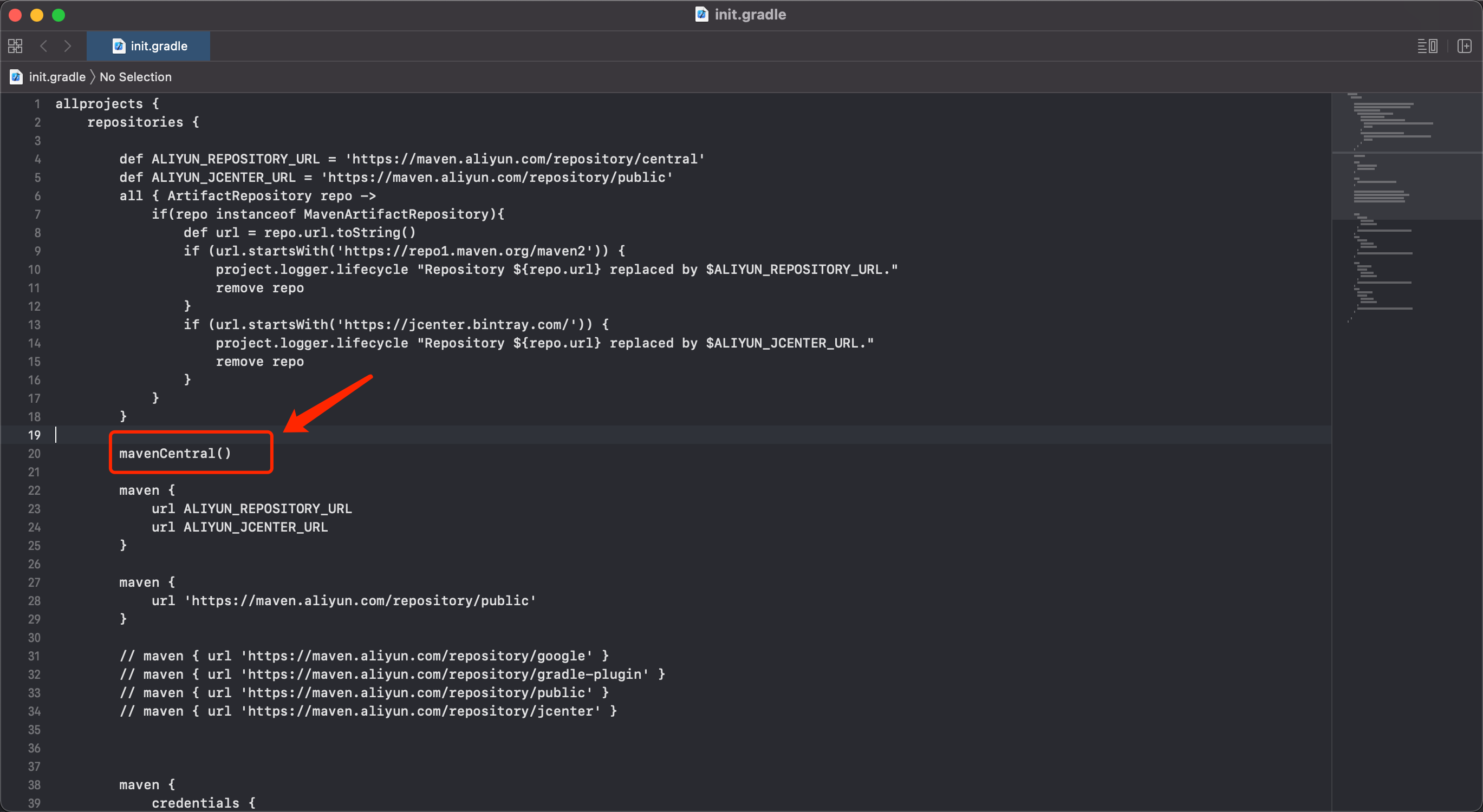1483x812 pixels.
Task: Switch to the init.gradle editor tab
Action: pos(158,46)
